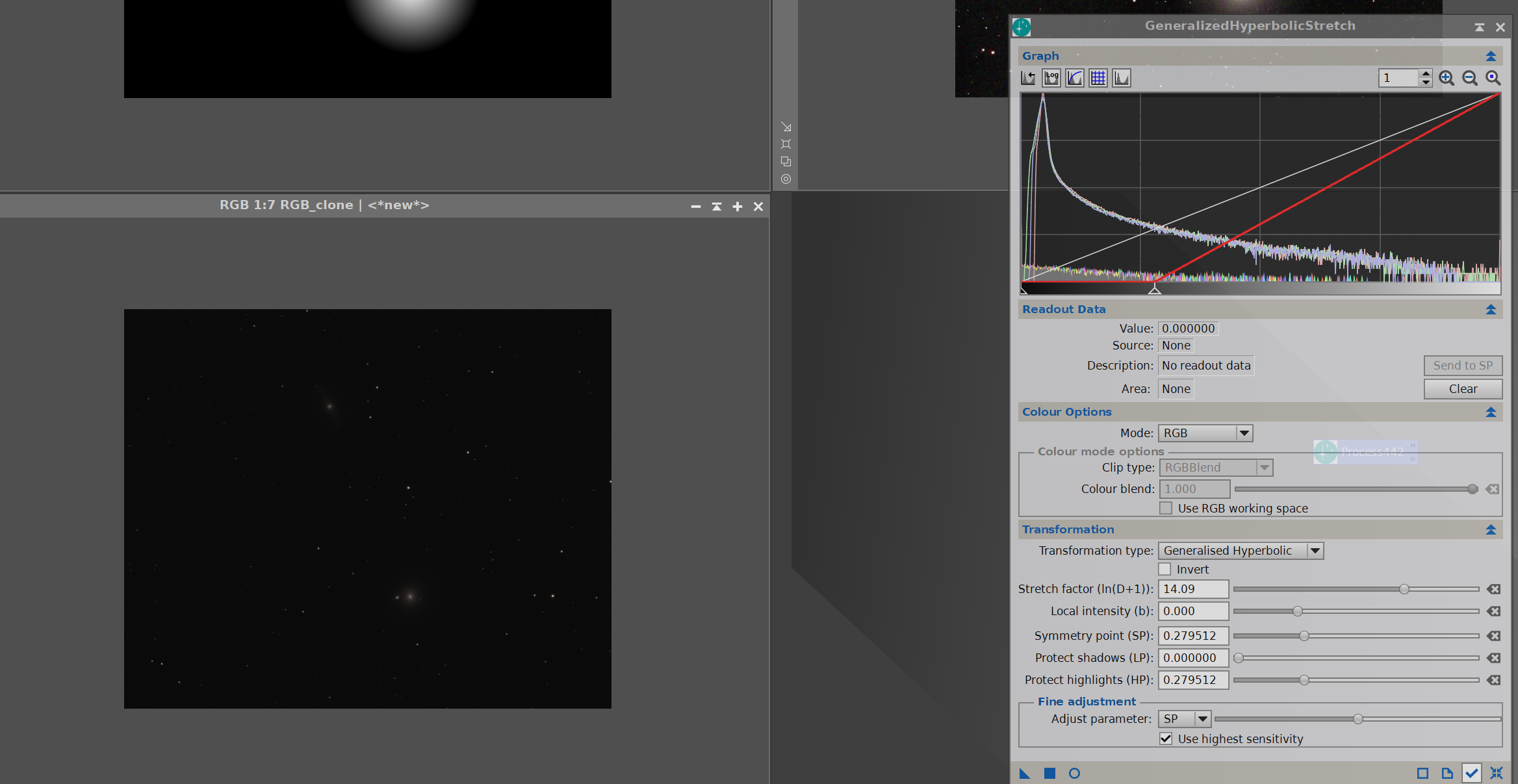Click the Local intensity field showing 0.000
1518x784 pixels.
coord(1194,611)
